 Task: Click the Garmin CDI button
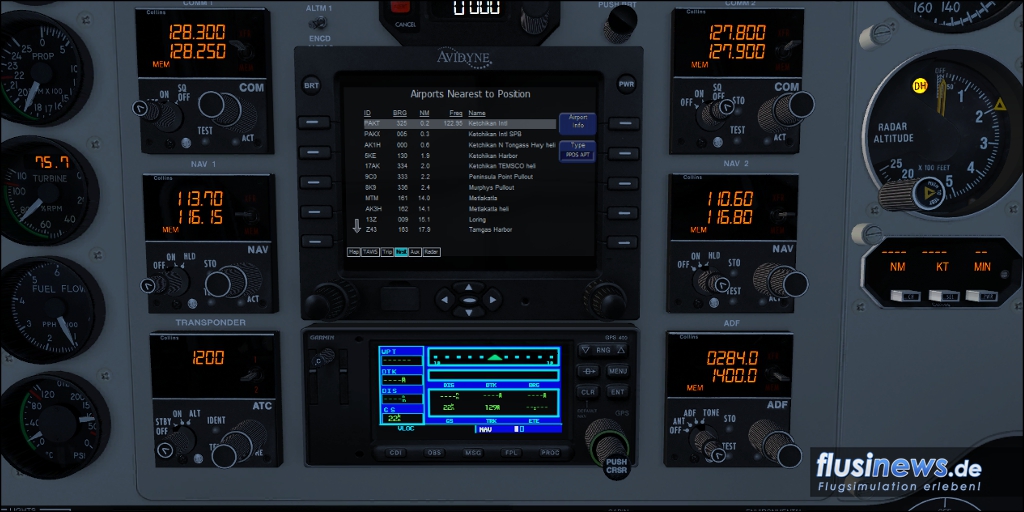[395, 452]
